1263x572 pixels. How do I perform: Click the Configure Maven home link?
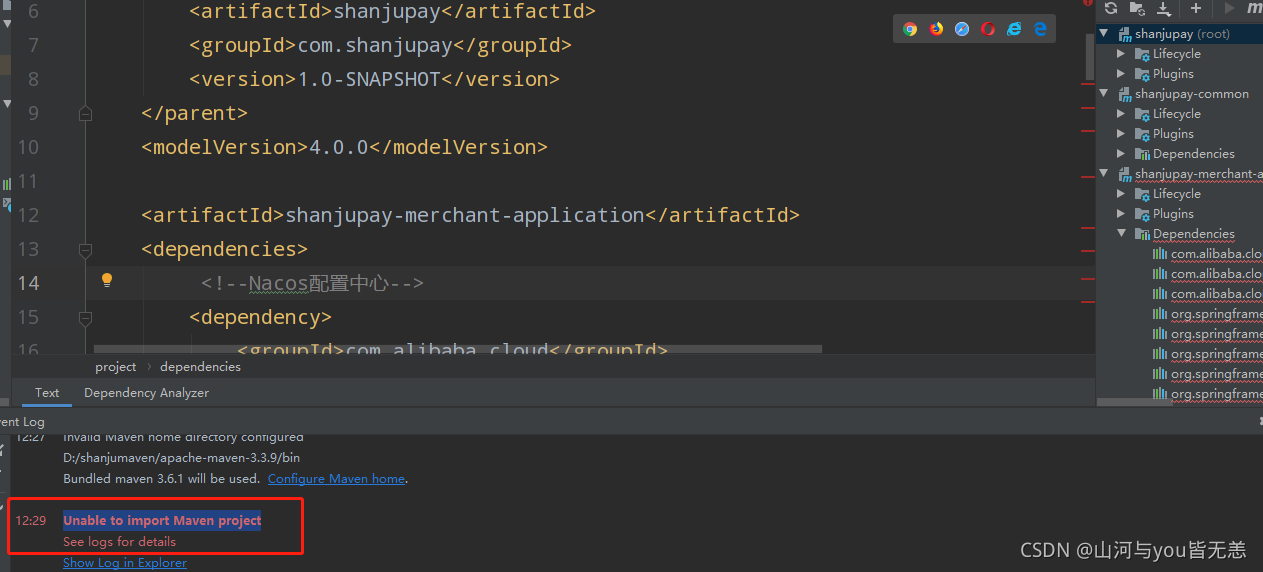click(336, 479)
